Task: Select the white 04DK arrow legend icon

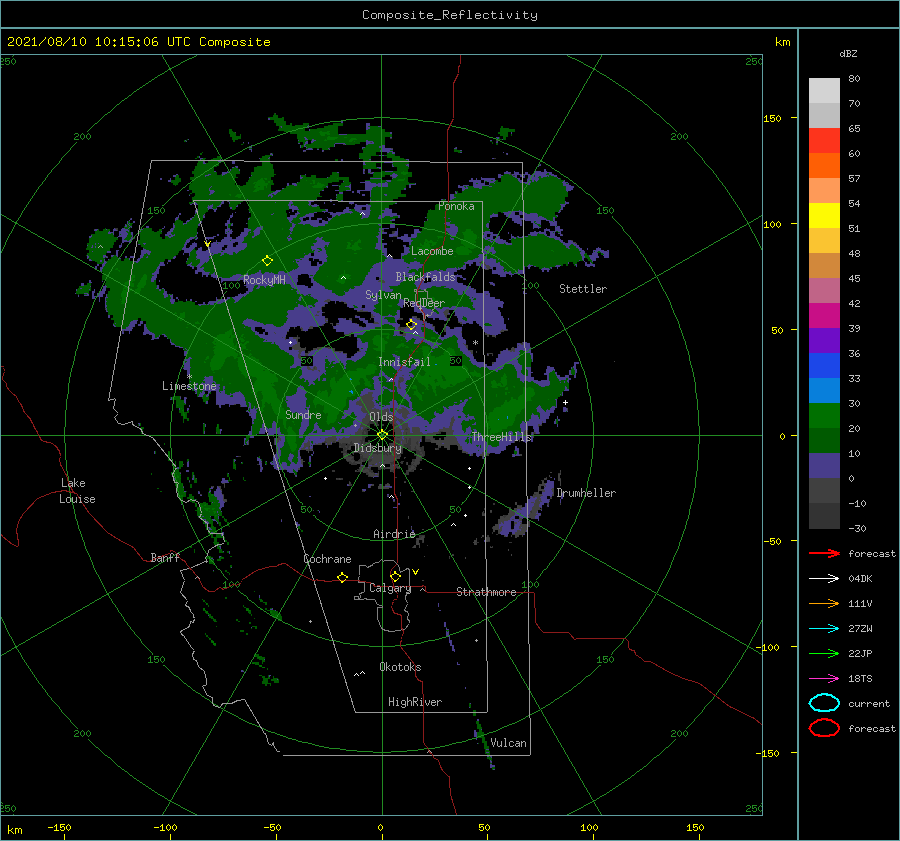Action: [x=824, y=578]
